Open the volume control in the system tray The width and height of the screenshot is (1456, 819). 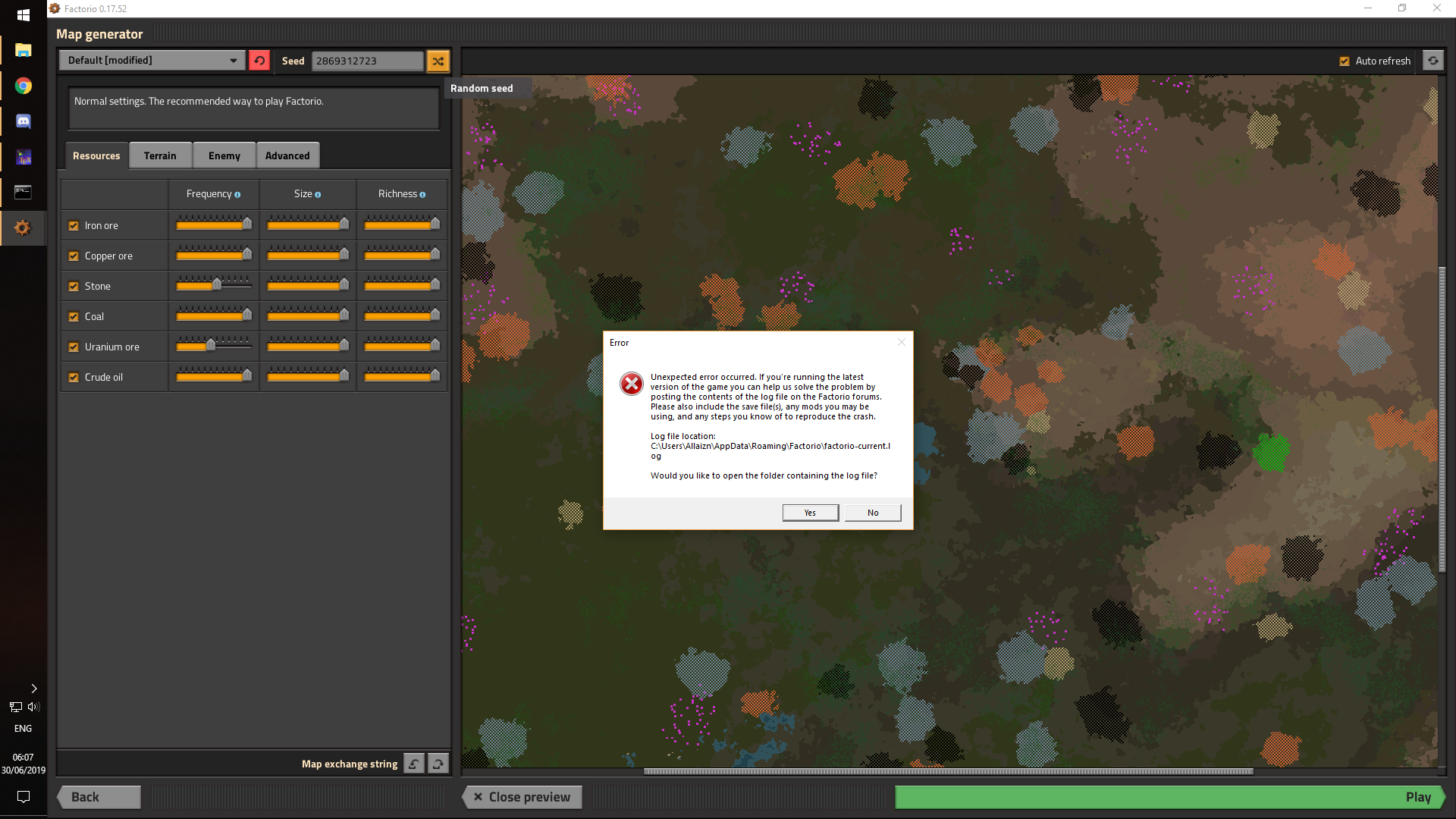(33, 707)
